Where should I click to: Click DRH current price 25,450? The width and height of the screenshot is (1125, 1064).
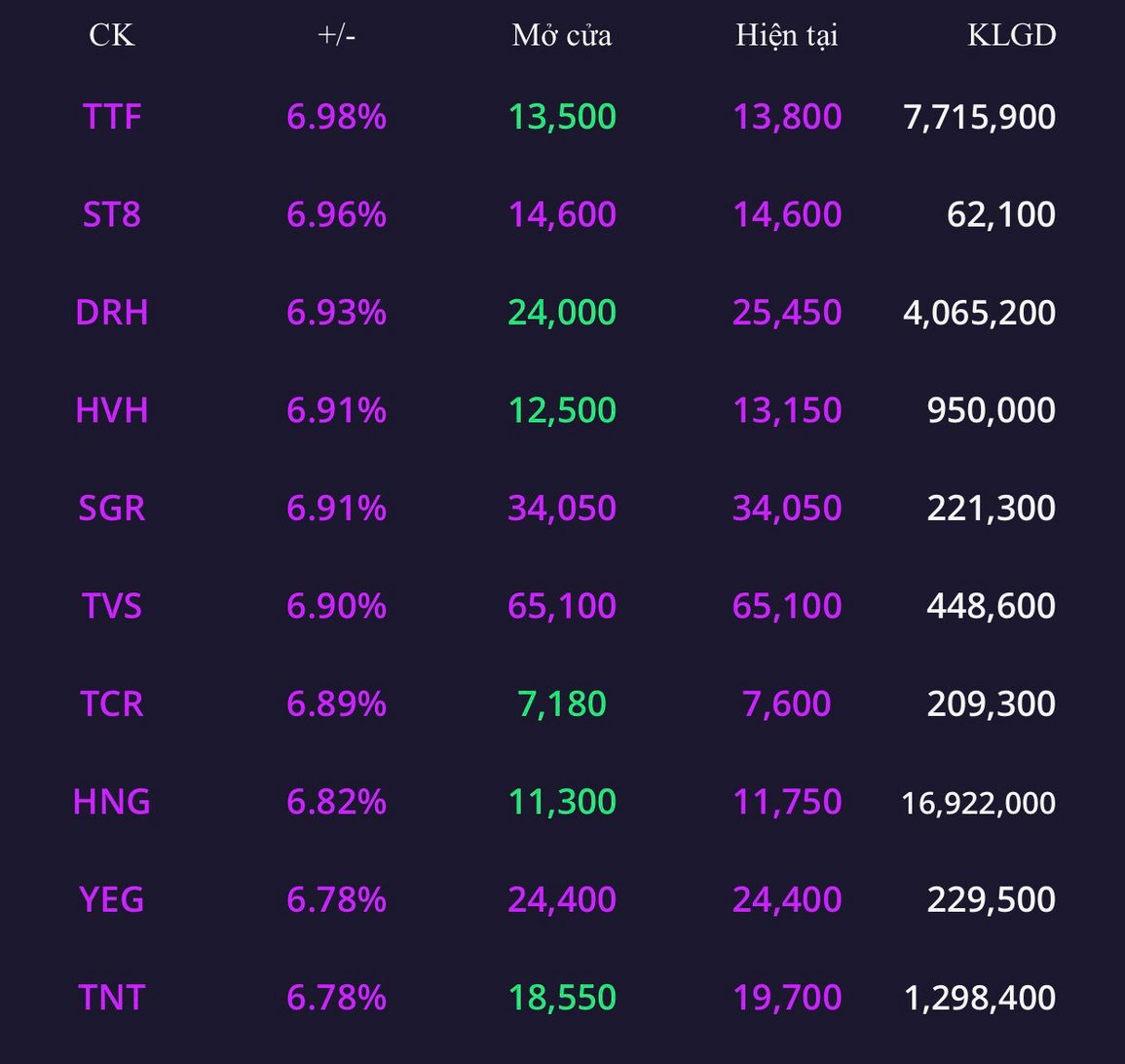coord(787,313)
